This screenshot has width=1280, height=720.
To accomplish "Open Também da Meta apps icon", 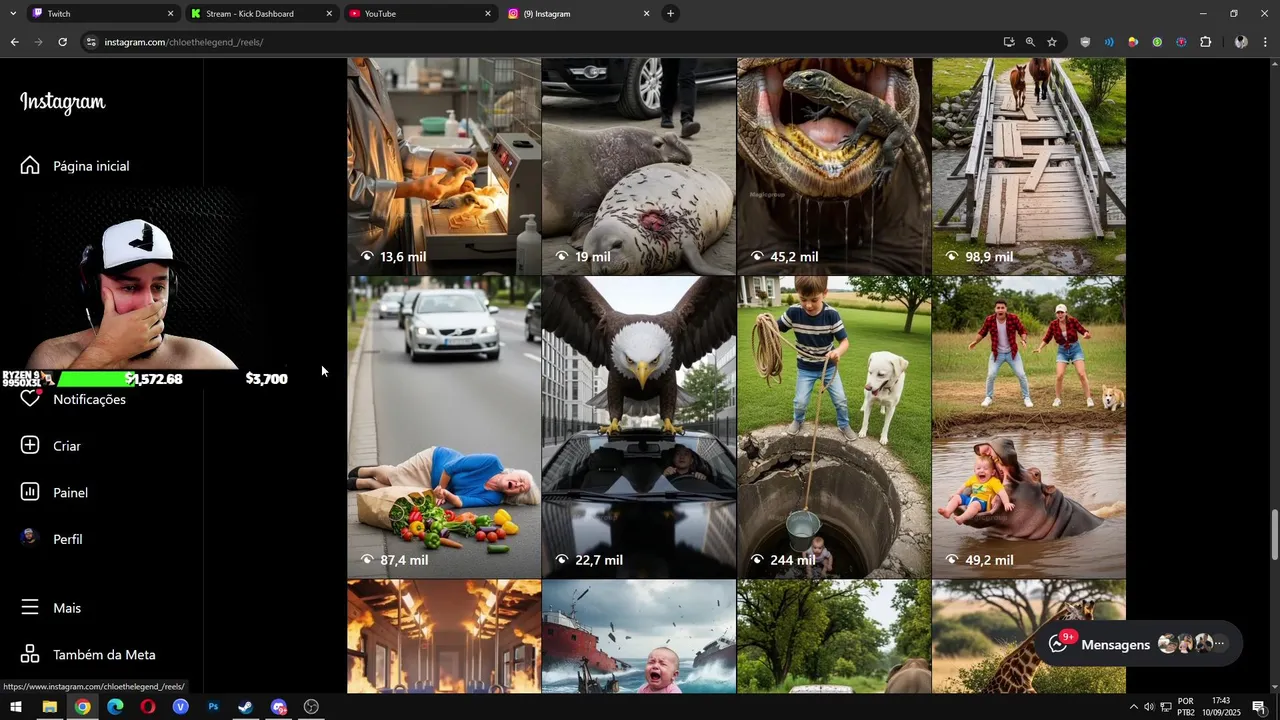I will [x=30, y=655].
